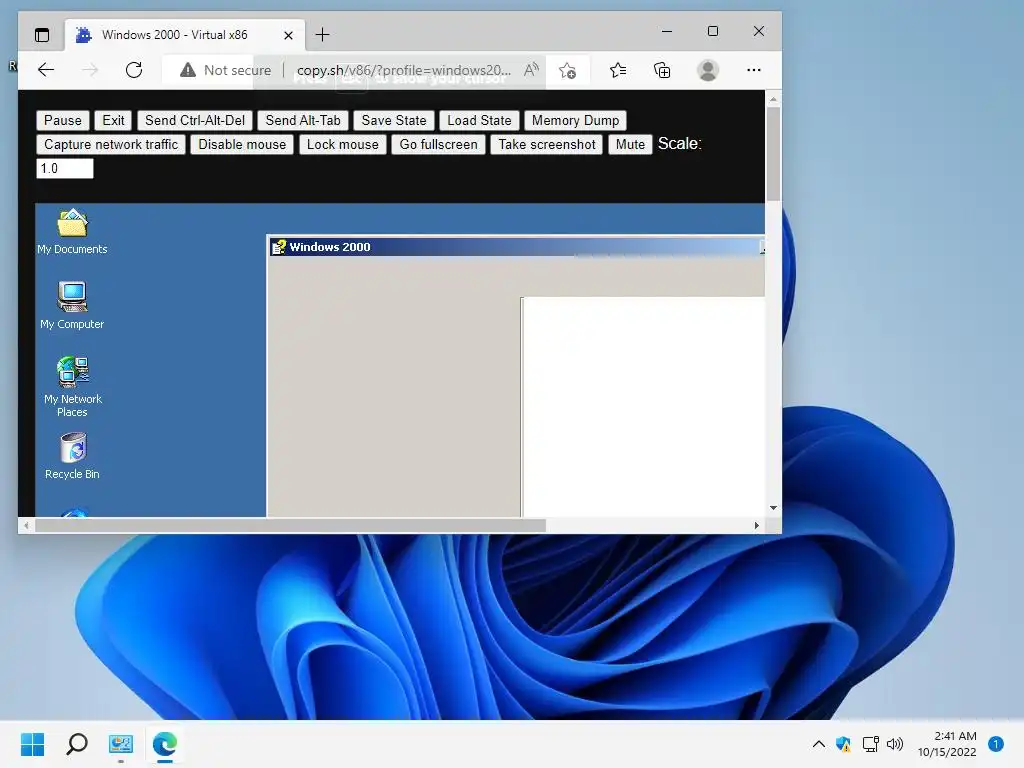
Task: Send Ctrl-Alt-Del to the emulator
Action: click(x=195, y=120)
